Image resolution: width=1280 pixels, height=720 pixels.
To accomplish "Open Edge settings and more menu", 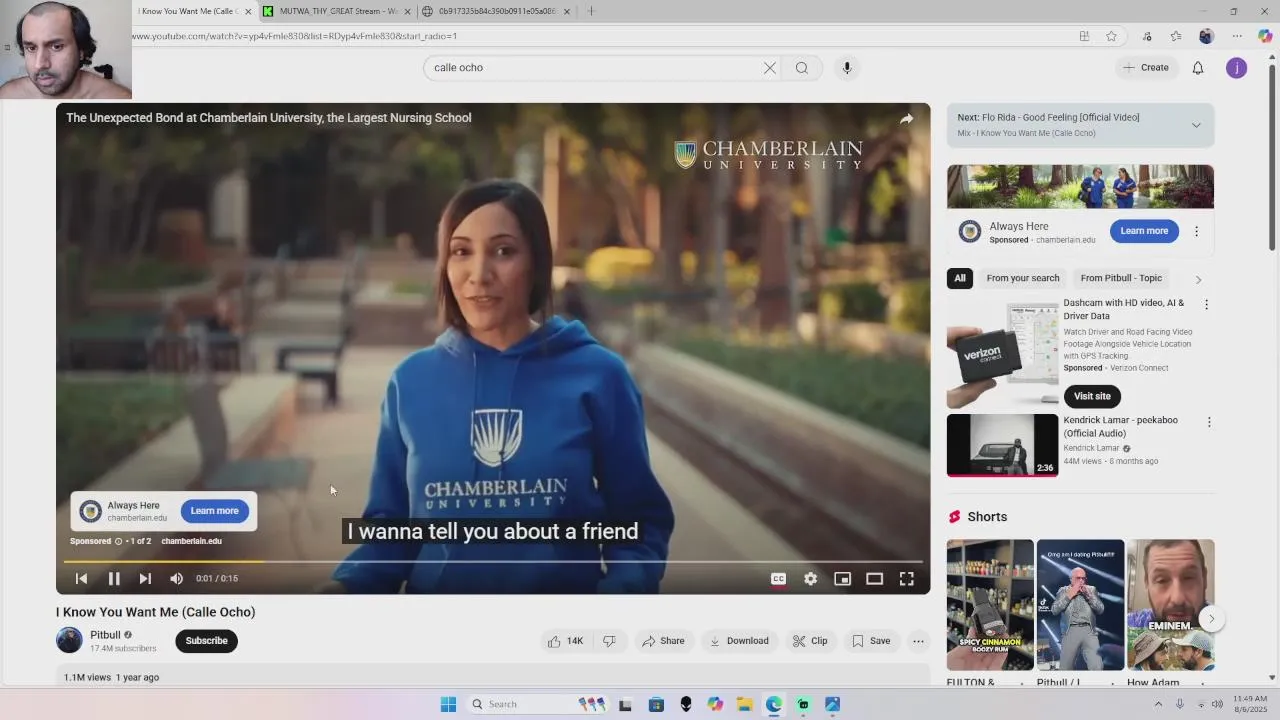I will 1237,36.
